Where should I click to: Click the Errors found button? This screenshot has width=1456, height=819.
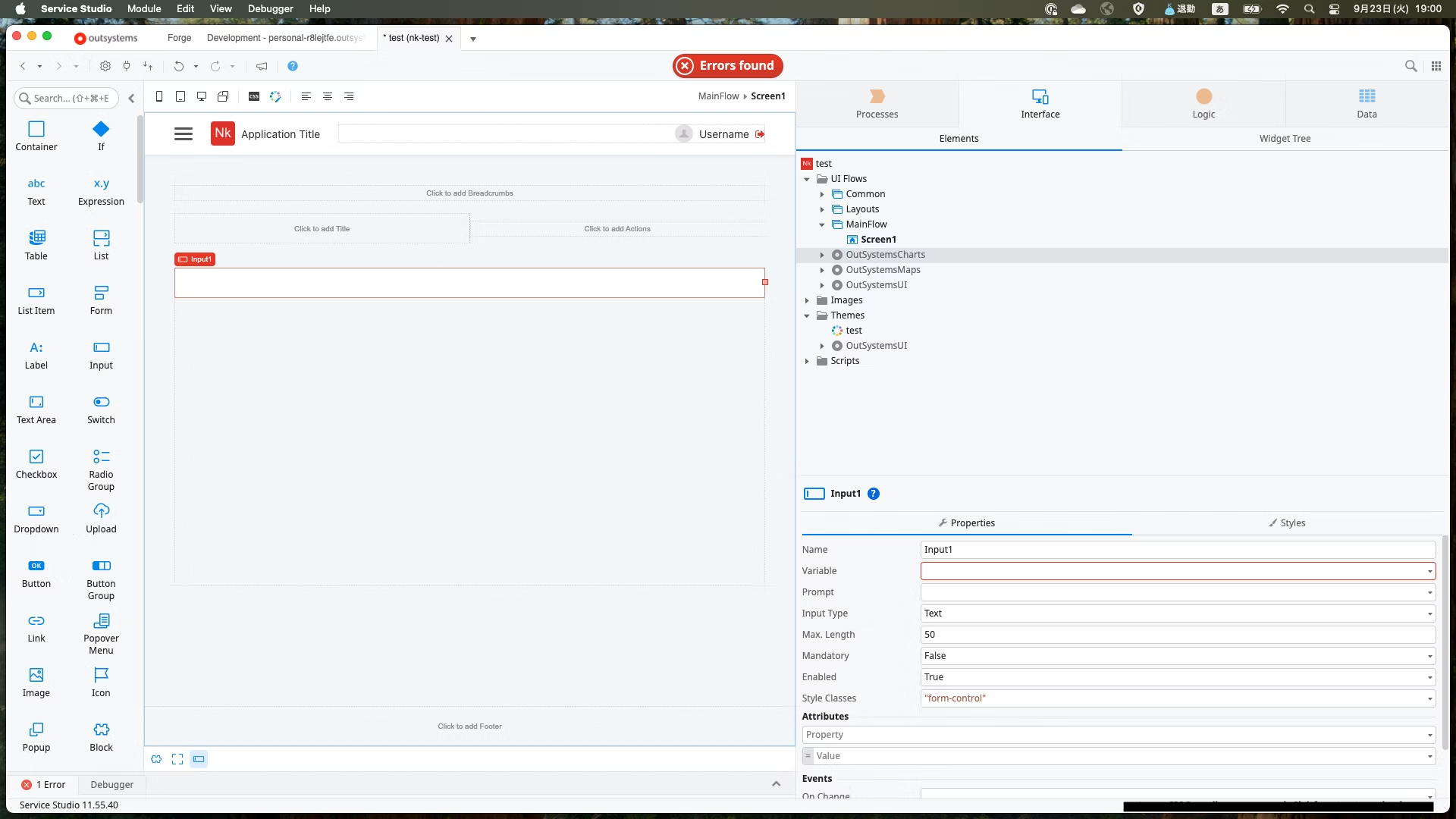coord(727,66)
